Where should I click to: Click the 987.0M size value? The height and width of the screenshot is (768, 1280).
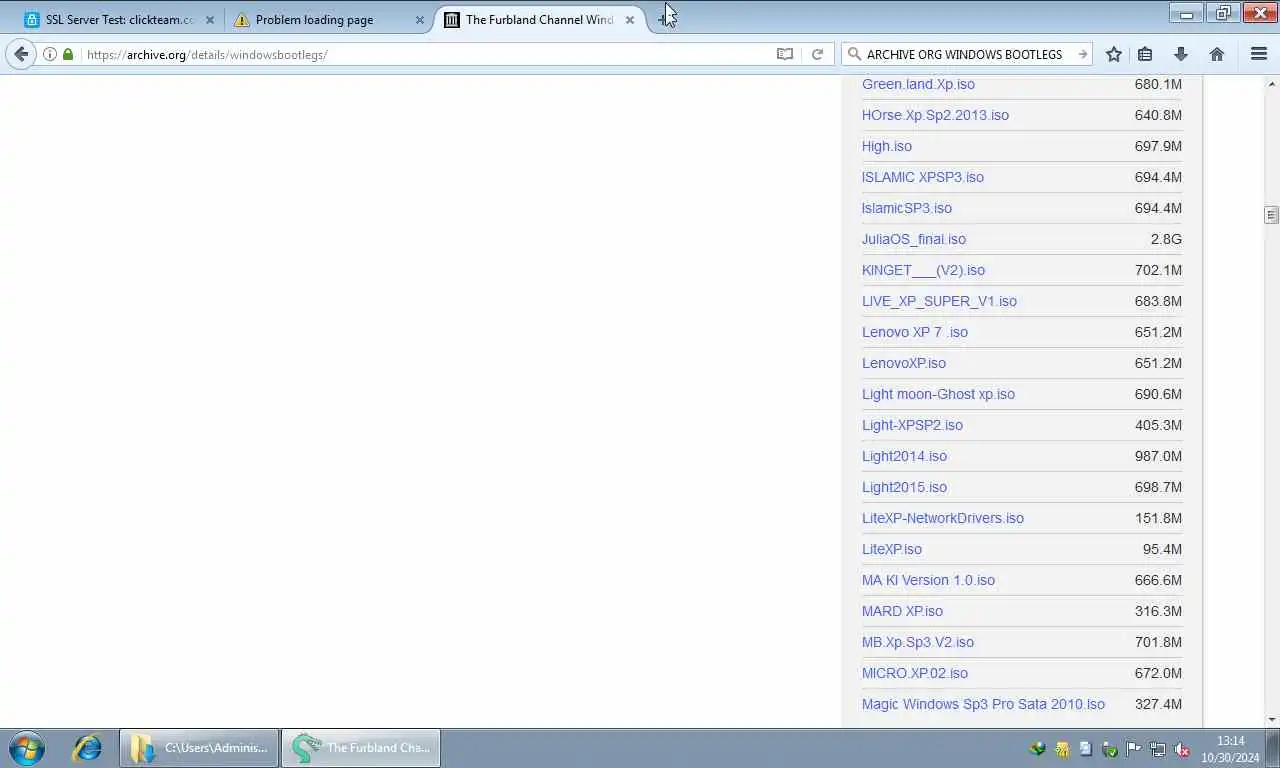click(1158, 456)
